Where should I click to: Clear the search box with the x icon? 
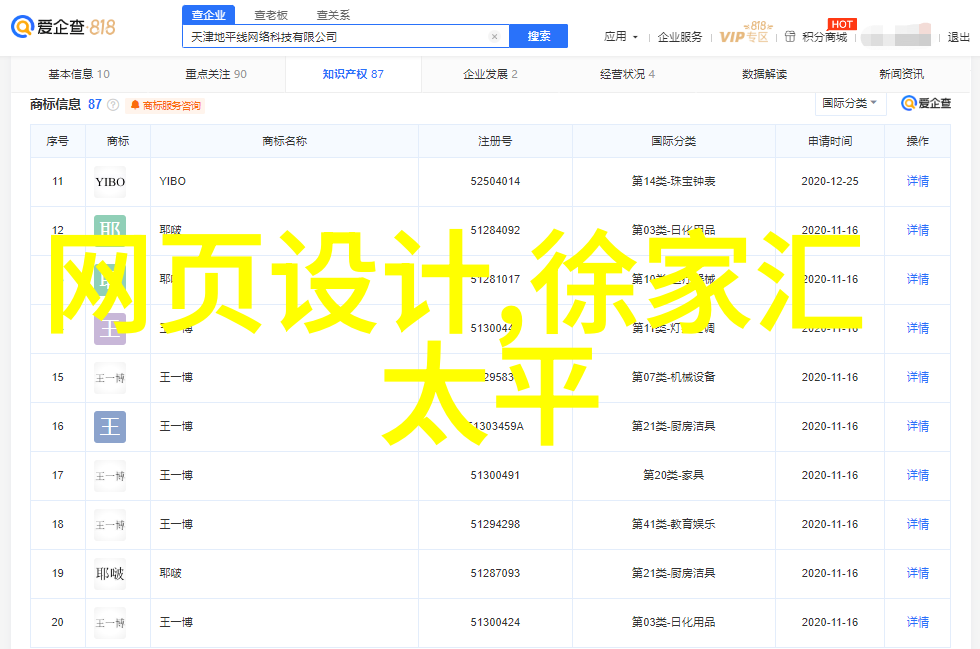[494, 37]
